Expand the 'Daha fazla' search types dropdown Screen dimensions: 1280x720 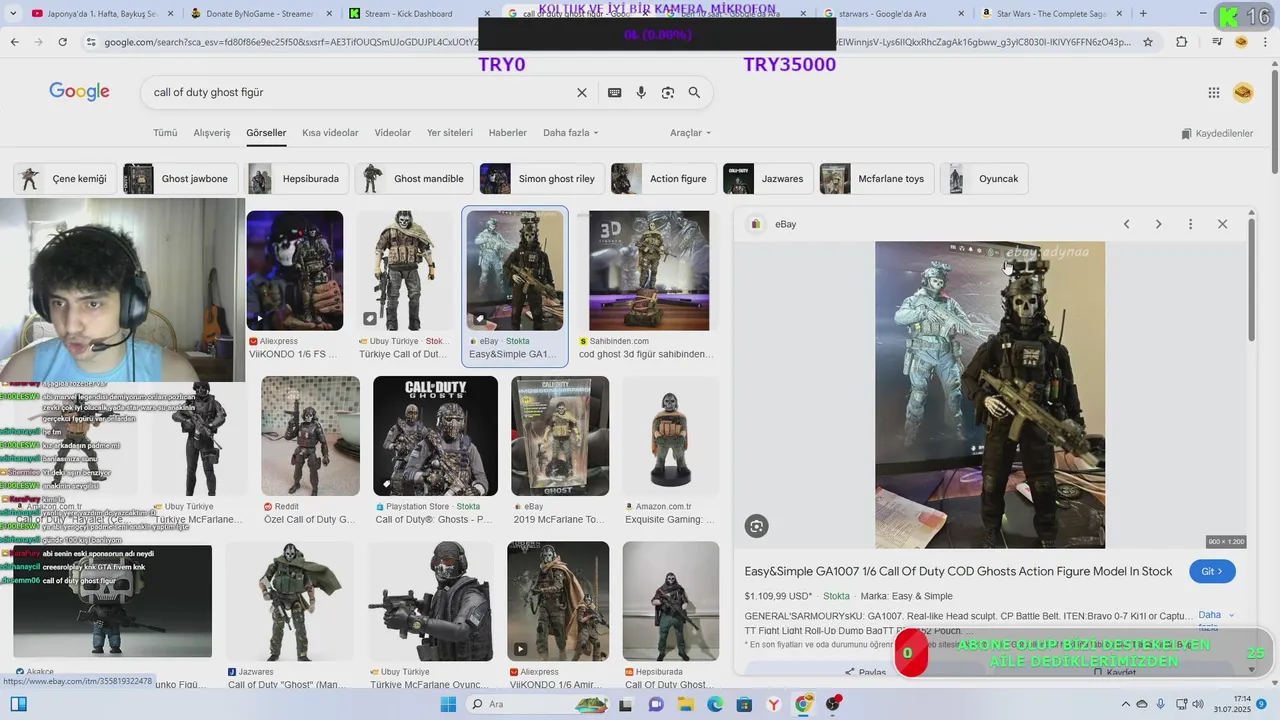(571, 133)
